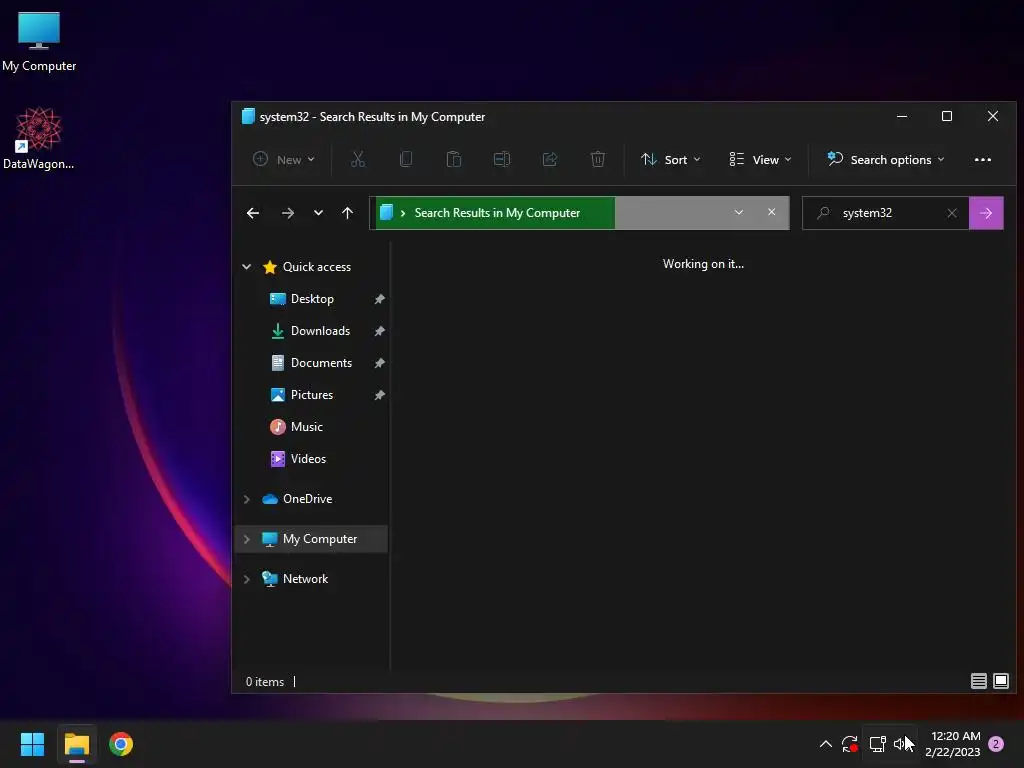
Task: Click the Paste clipboard icon
Action: tap(453, 159)
